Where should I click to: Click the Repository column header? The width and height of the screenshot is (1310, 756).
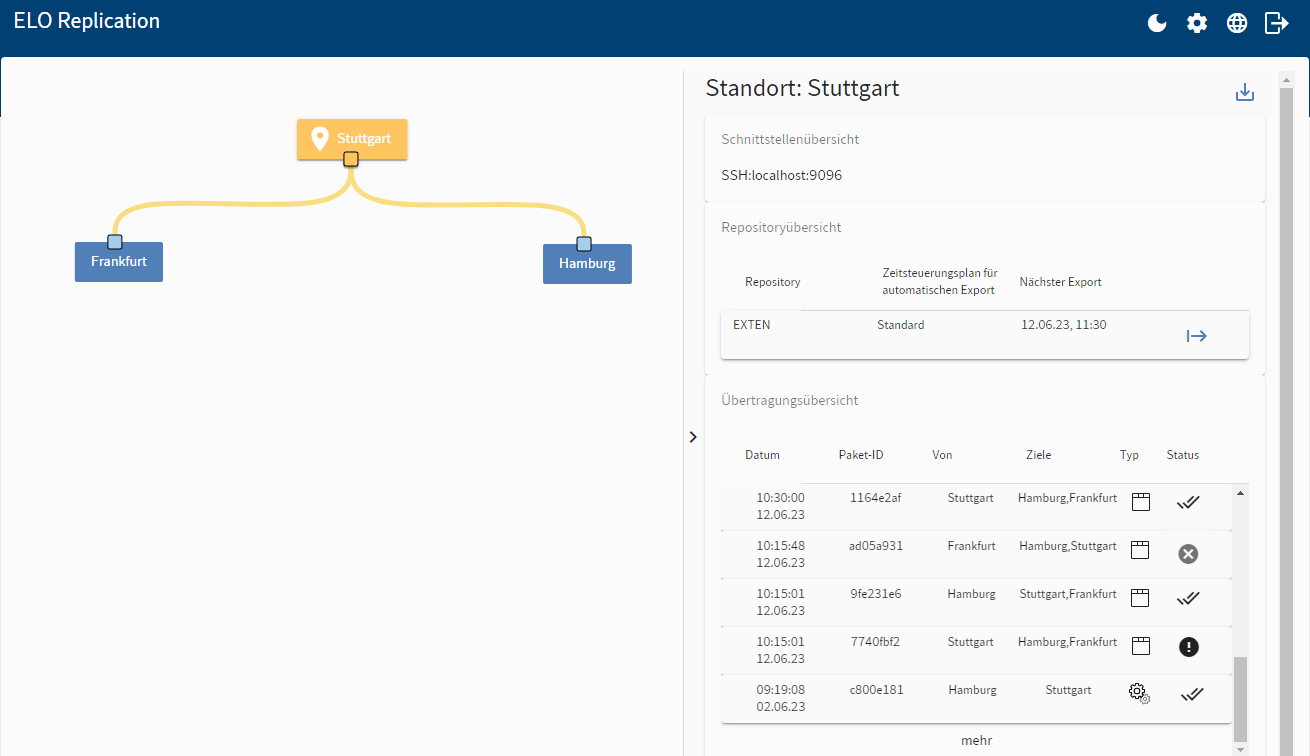coord(773,282)
